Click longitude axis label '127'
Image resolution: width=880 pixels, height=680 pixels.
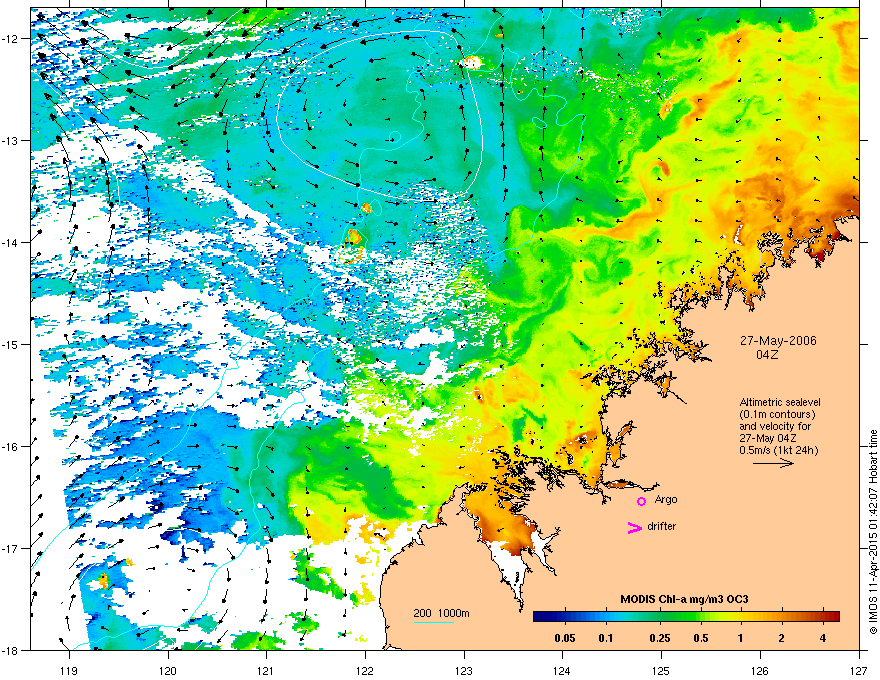tap(859, 670)
